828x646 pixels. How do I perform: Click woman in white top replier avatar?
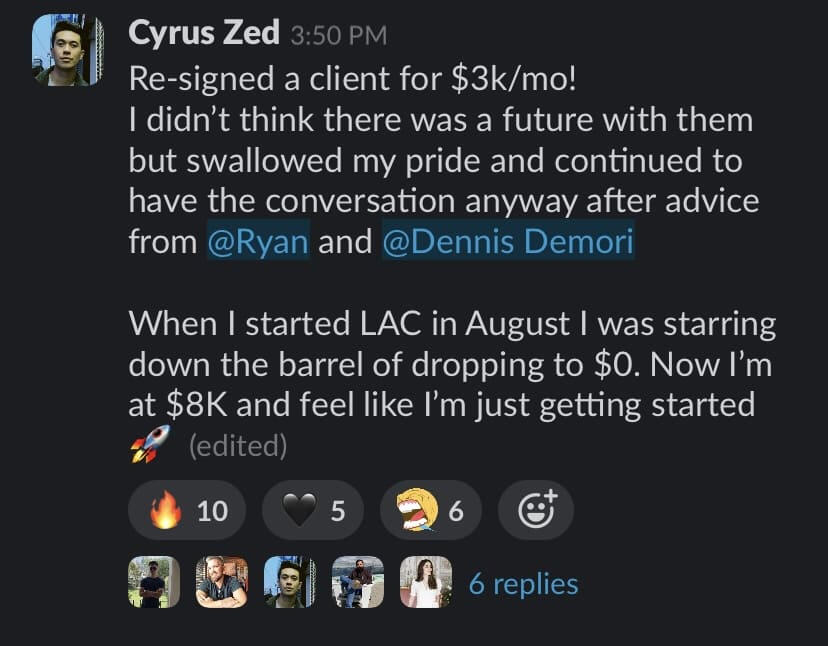tap(425, 582)
